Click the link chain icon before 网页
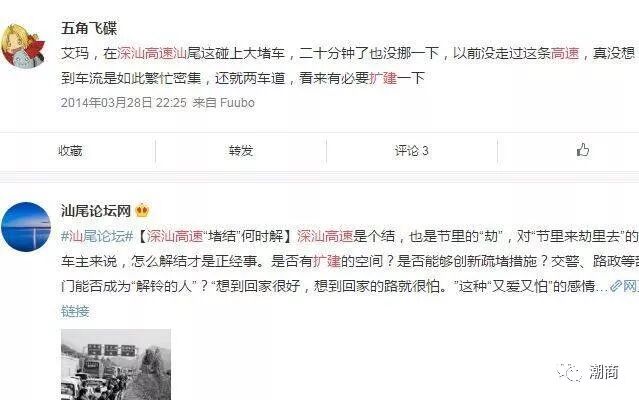 tap(615, 286)
